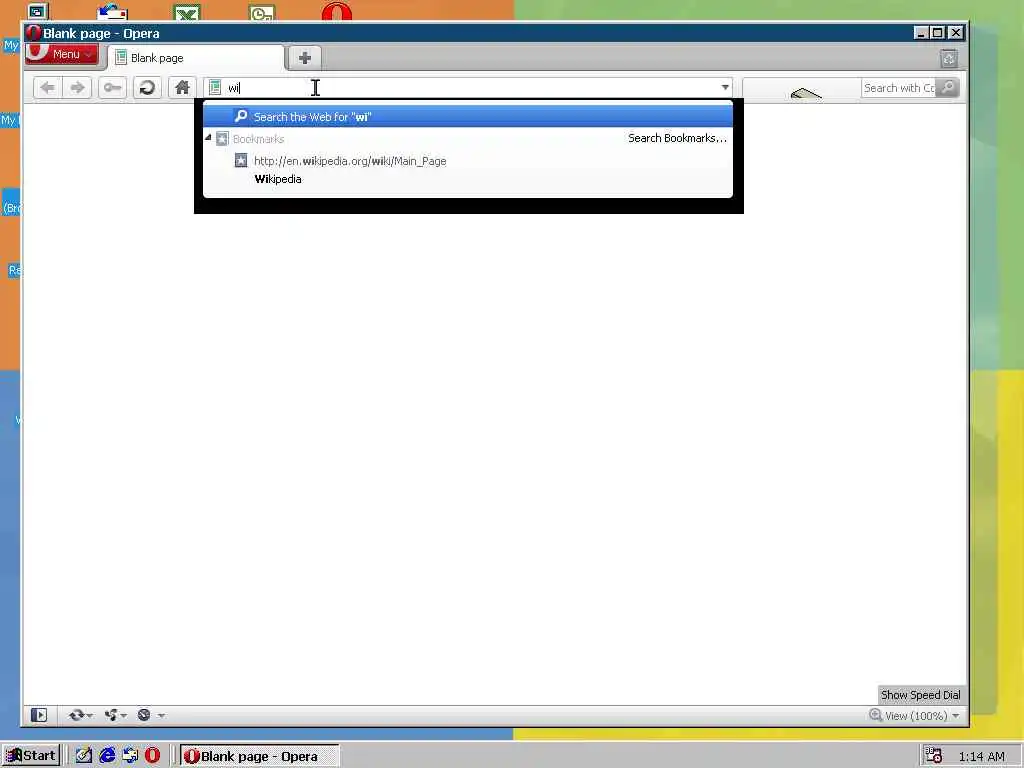The width and height of the screenshot is (1024, 768).
Task: Open the Windows Start menu
Action: [31, 756]
